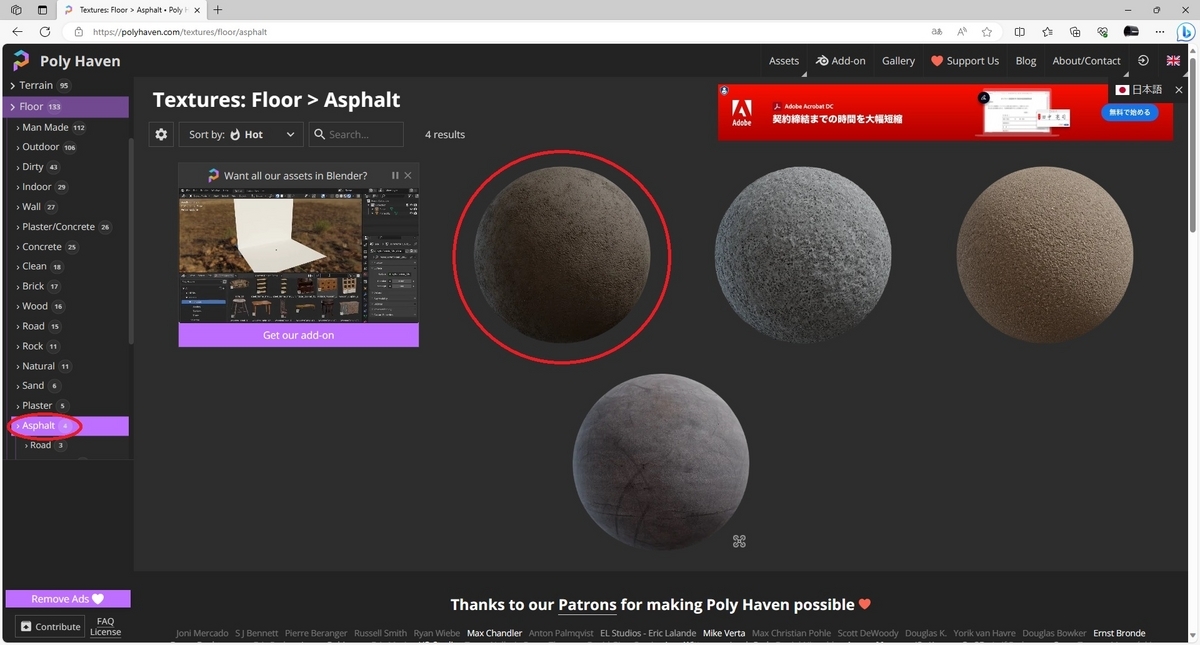Screen dimensions: 1200x645
Task: Open browser Collections via its toolbar icon
Action: click(1073, 31)
